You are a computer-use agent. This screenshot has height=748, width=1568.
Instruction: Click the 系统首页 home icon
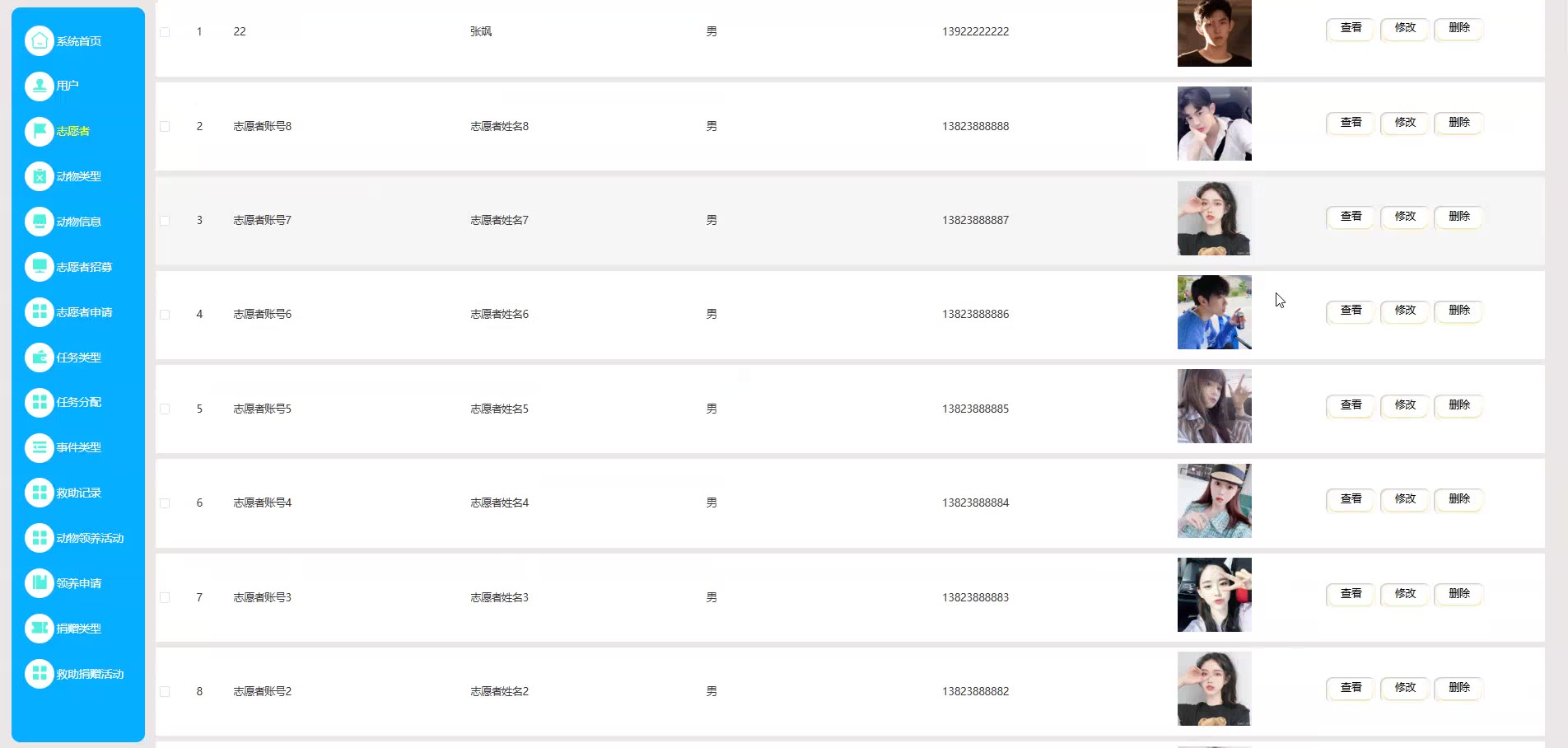(39, 40)
